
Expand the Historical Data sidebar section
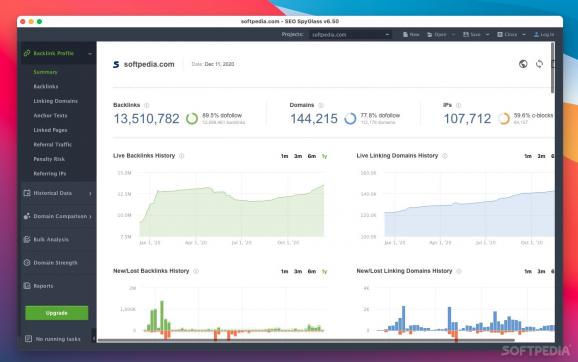pyautogui.click(x=58, y=193)
